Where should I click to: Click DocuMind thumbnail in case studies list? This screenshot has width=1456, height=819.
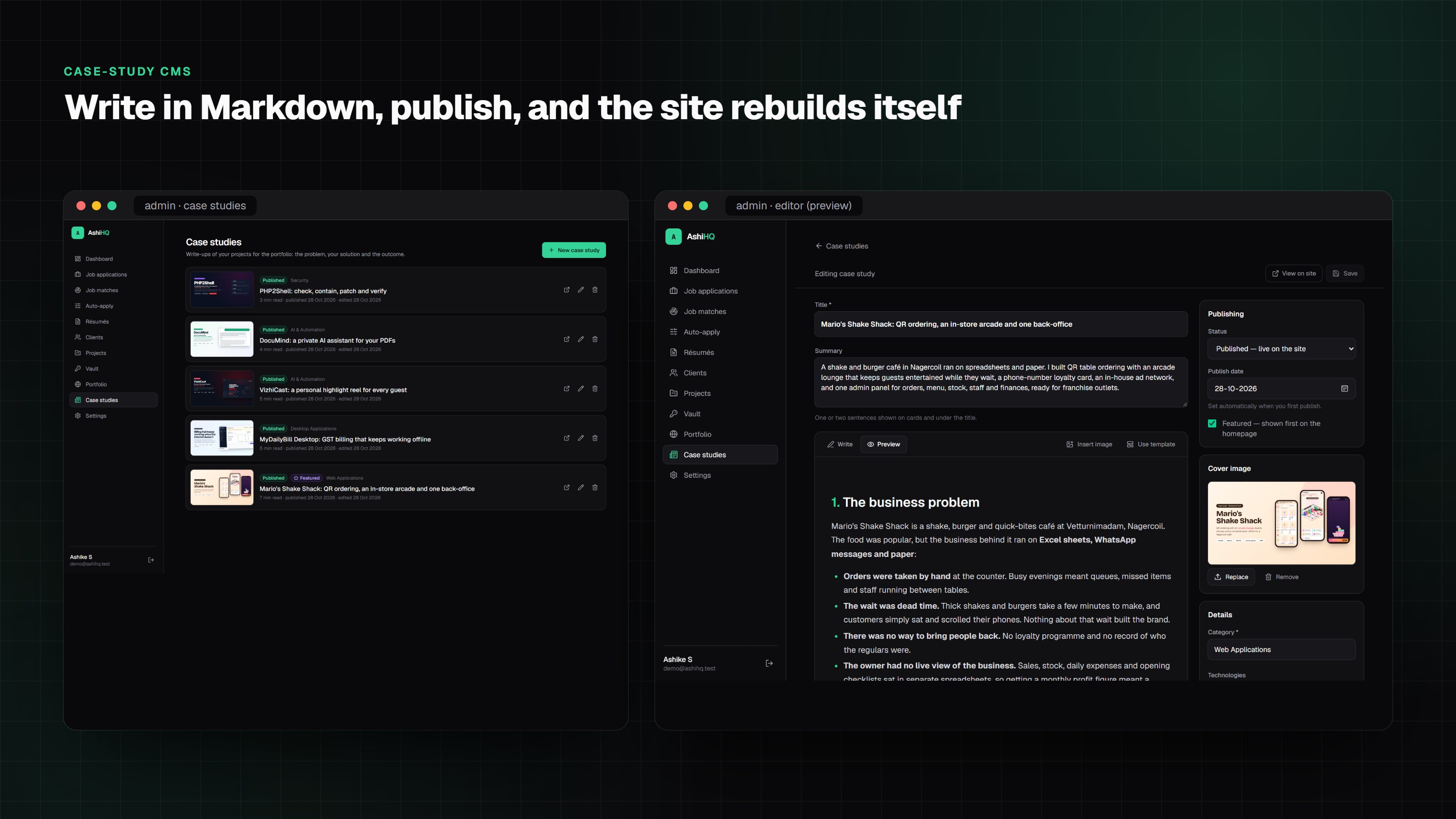click(222, 339)
